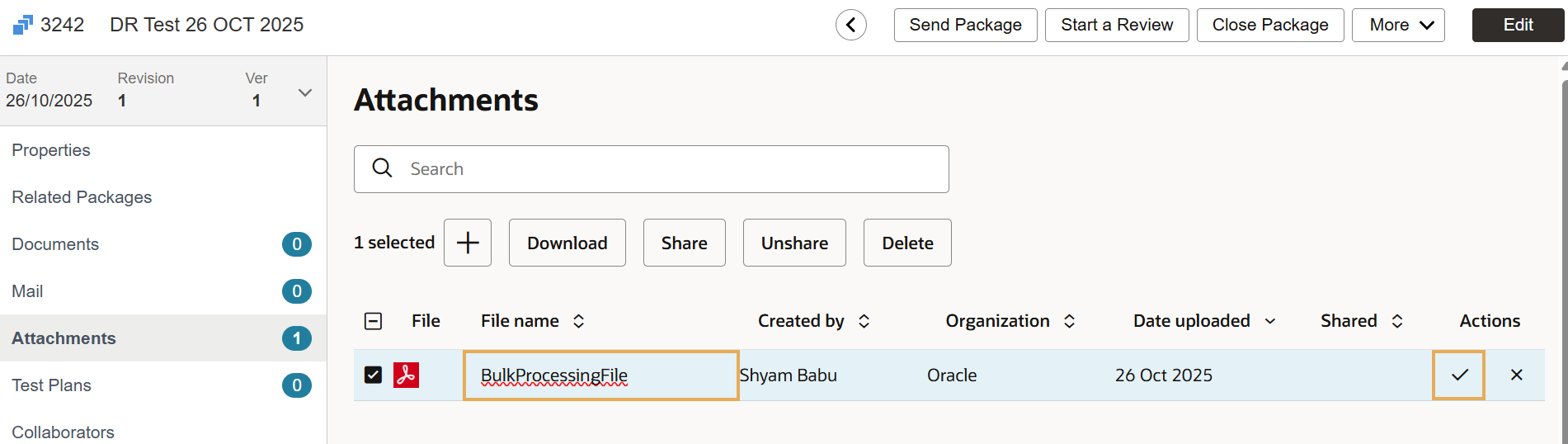Expand the Date/Revision version chevron
Image resolution: width=1568 pixels, height=444 pixels.
point(305,92)
